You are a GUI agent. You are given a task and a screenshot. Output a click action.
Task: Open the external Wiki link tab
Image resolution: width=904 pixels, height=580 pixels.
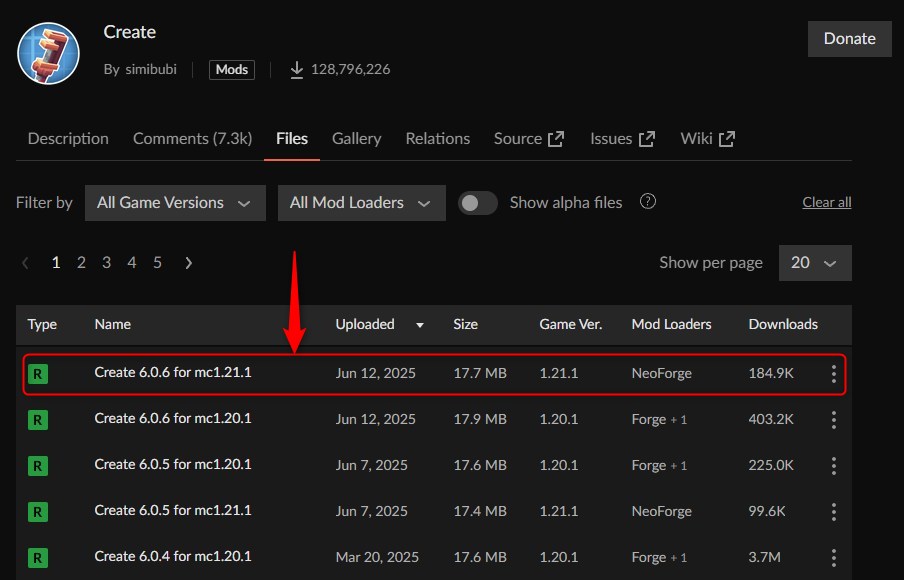click(x=708, y=139)
